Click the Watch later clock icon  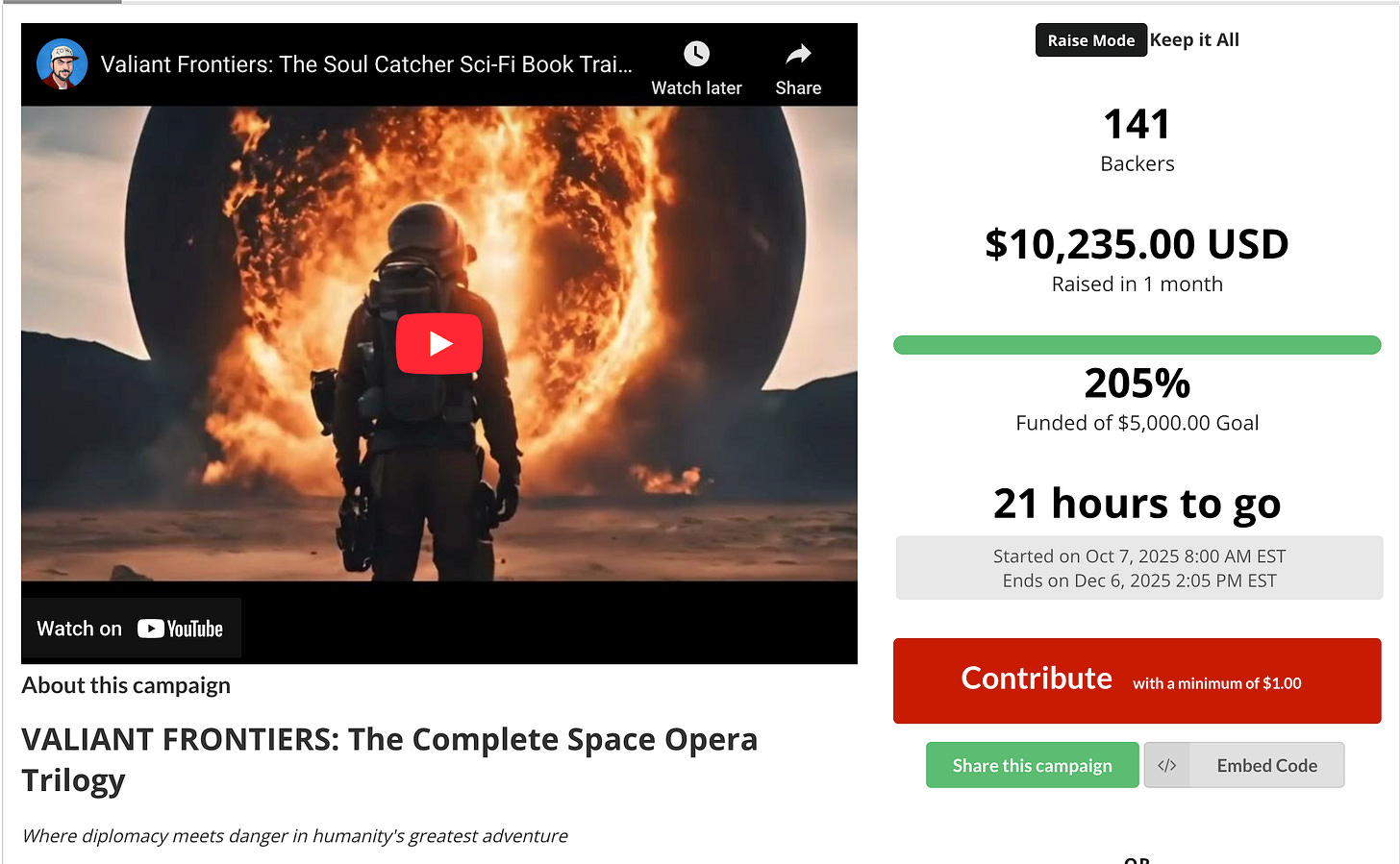point(696,54)
